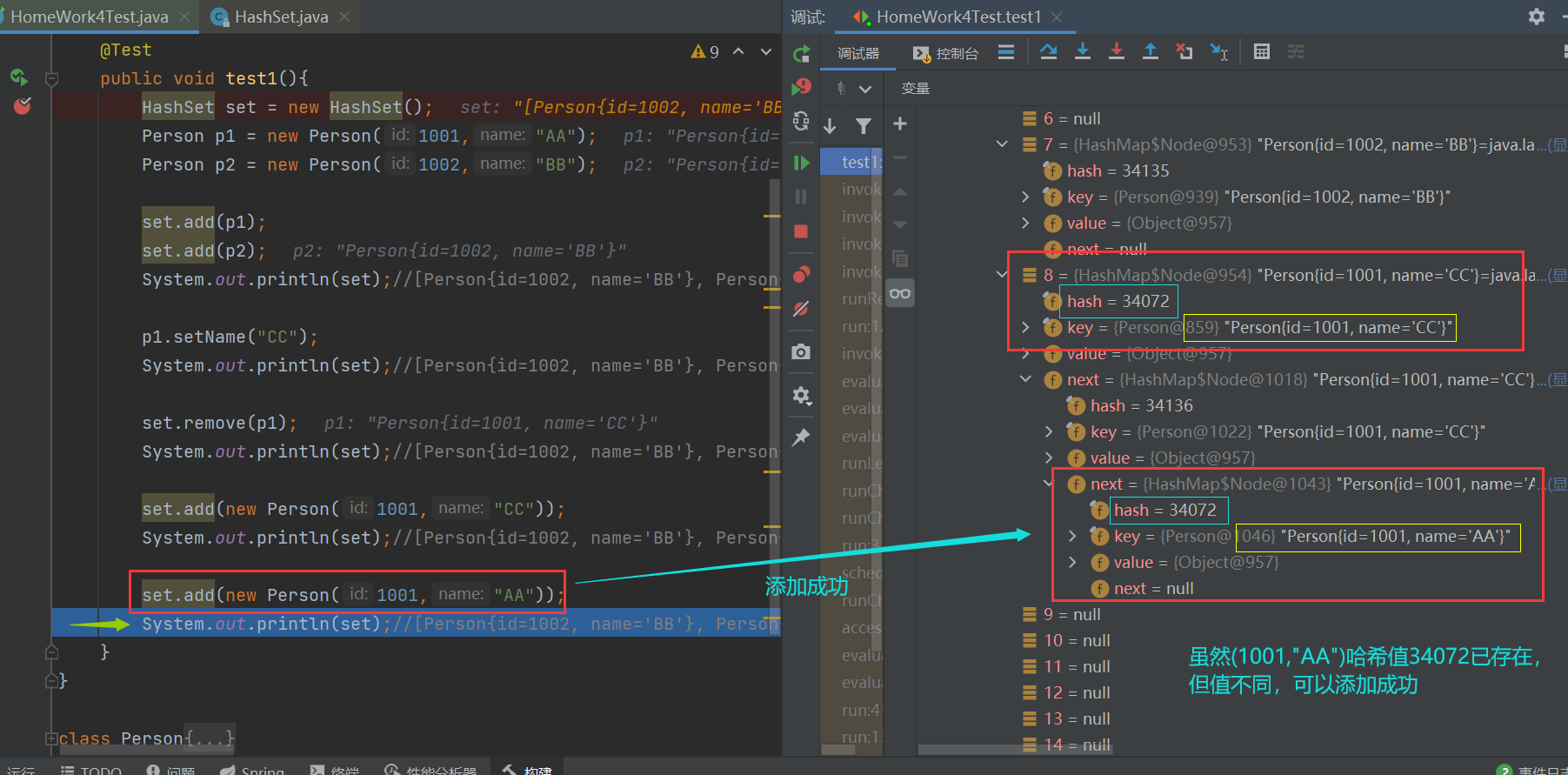Click 'hash = 34135' variable row

click(1118, 170)
